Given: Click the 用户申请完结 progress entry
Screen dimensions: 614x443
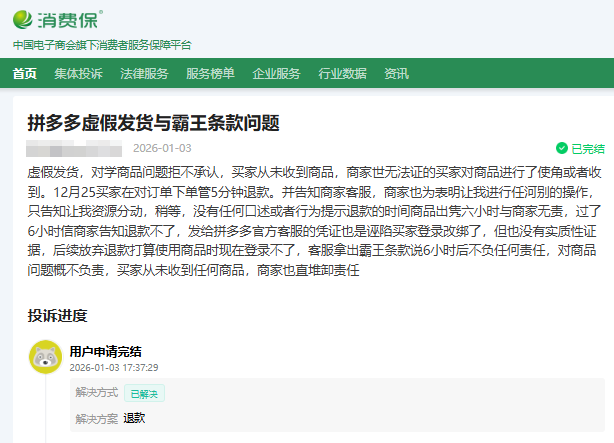Looking at the screenshot, I should click(105, 351).
